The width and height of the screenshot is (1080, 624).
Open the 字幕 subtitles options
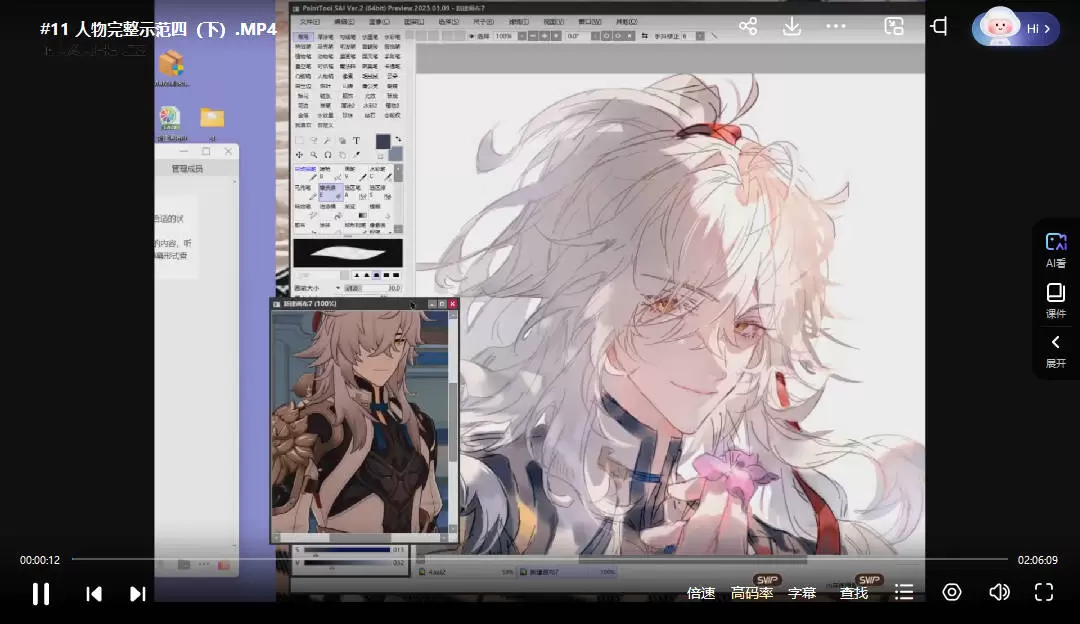802,593
